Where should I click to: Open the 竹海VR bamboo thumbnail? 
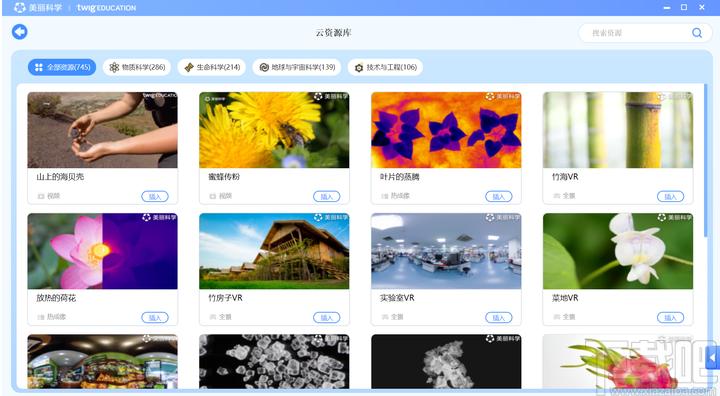618,130
